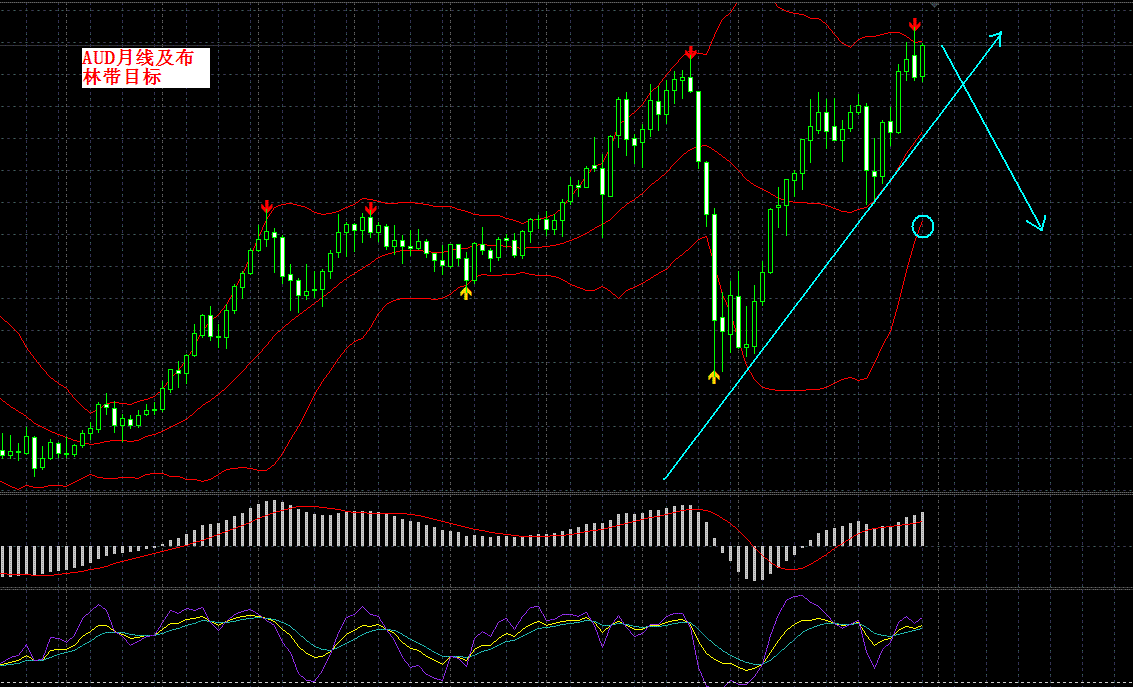This screenshot has height=687, width=1133.
Task: Click the second red down arrow from the left
Action: coord(371,209)
